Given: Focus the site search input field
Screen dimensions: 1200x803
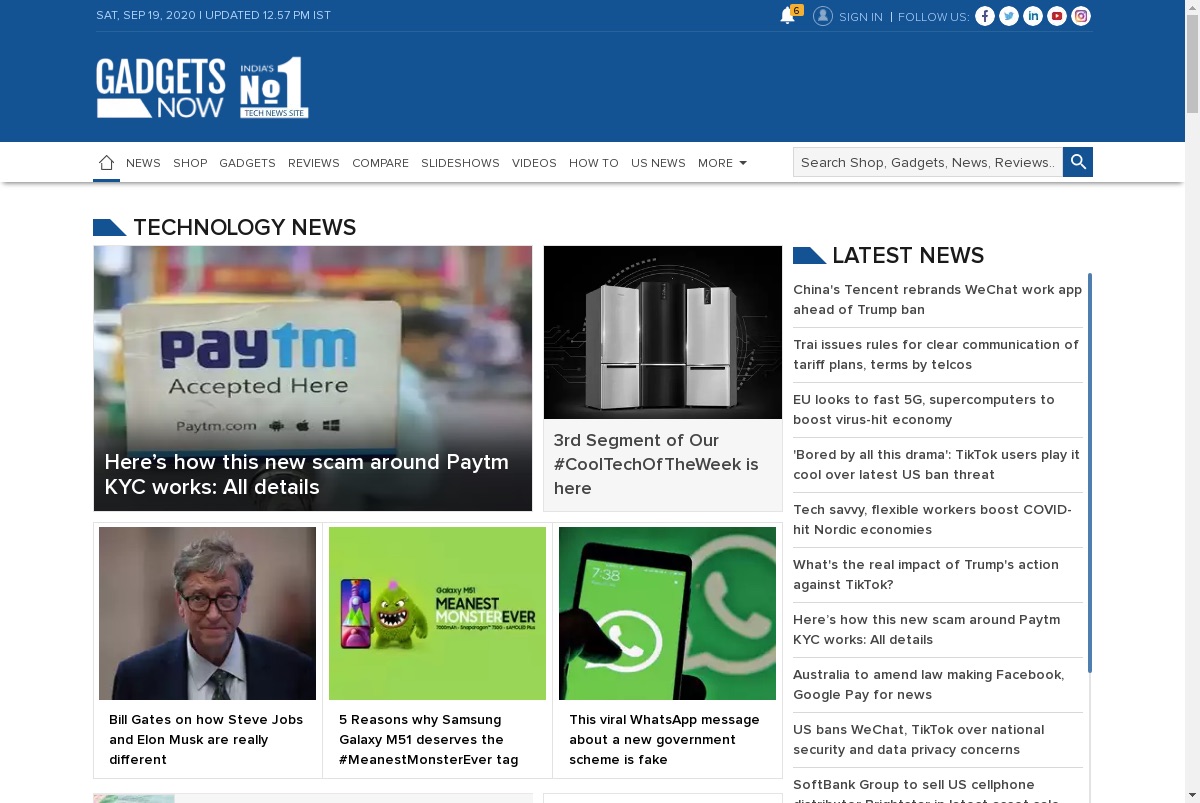Looking at the screenshot, I should coord(928,162).
